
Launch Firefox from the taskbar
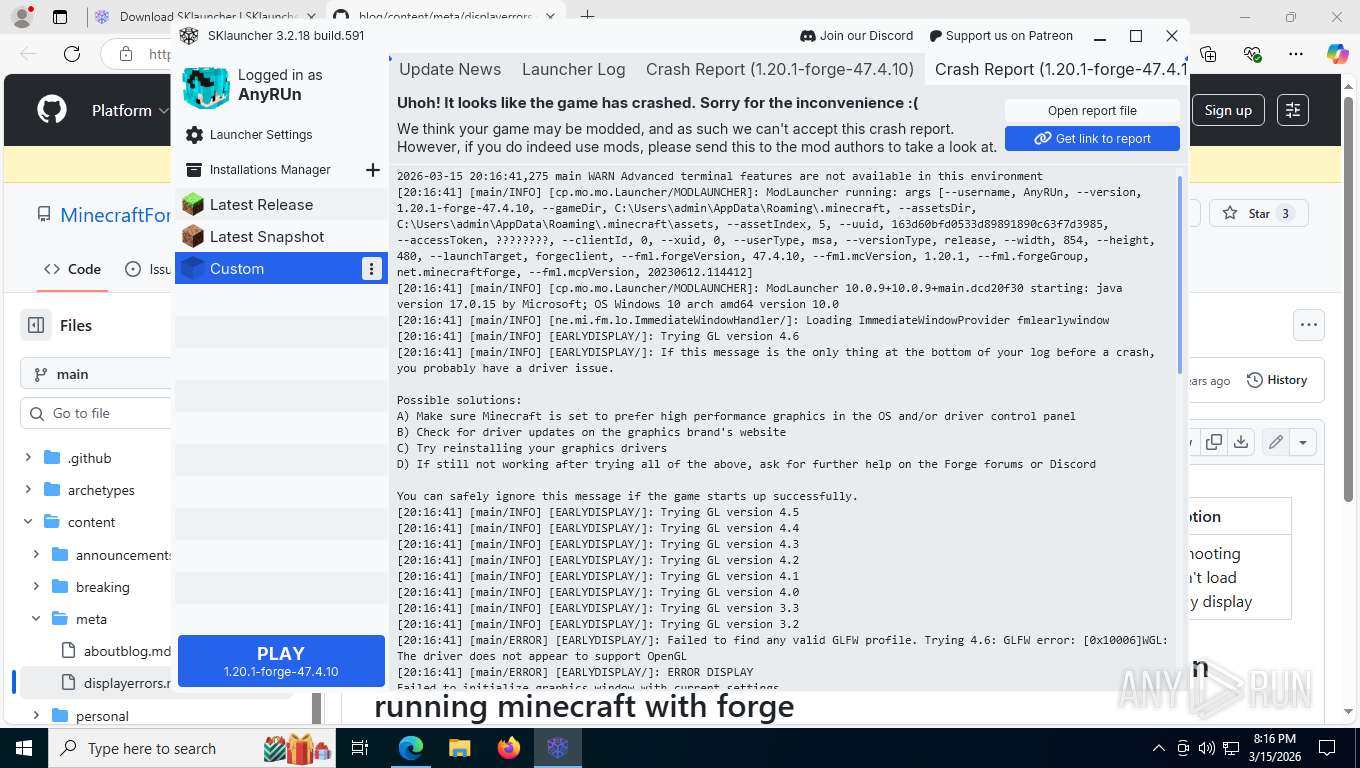tap(508, 748)
